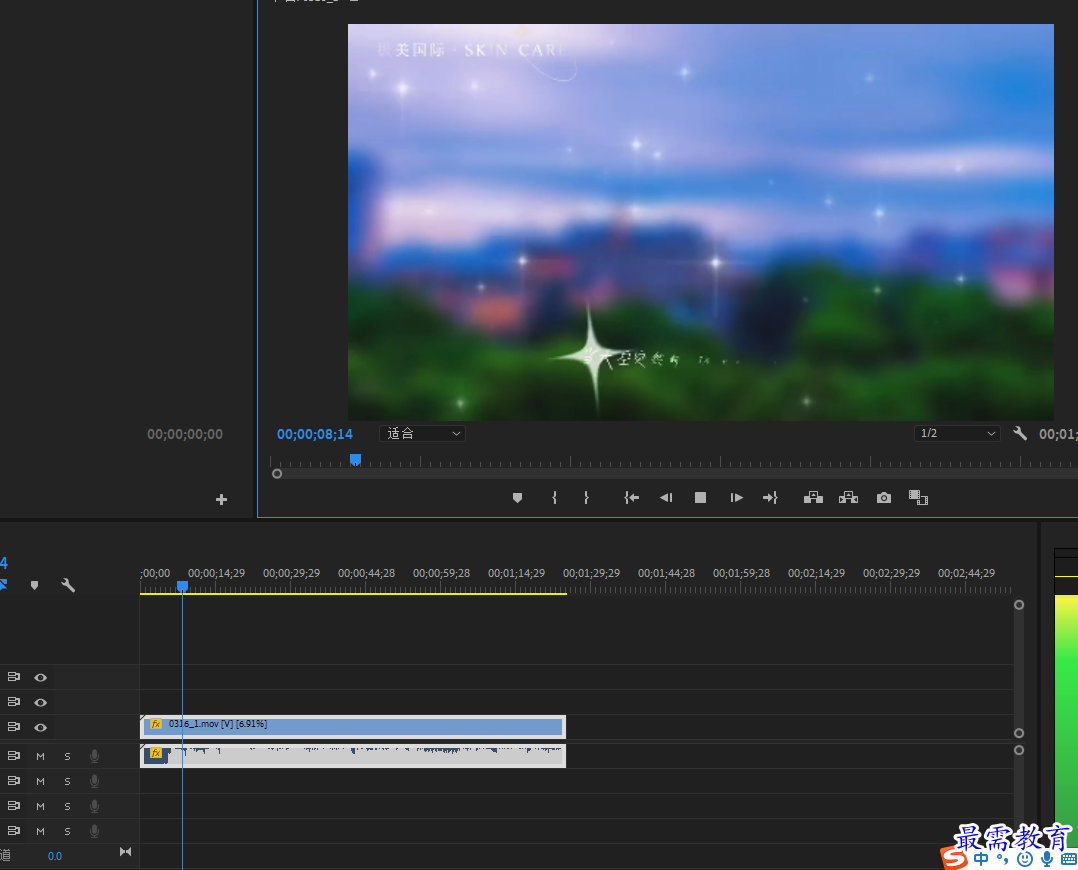The height and width of the screenshot is (870, 1078).
Task: Export frame with the camera icon
Action: coord(883,497)
